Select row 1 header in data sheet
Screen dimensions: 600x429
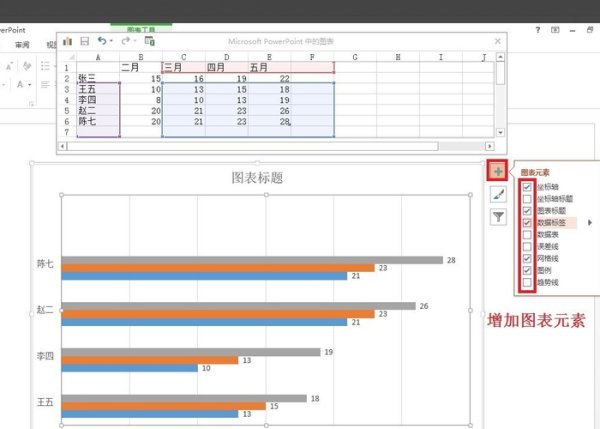tap(67, 68)
